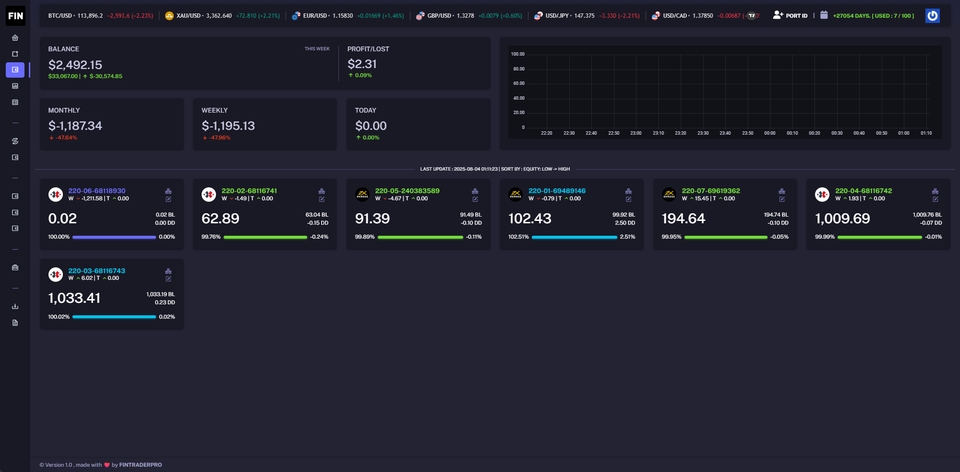Open account link 220-02-68116741
The width and height of the screenshot is (960, 472).
[250, 191]
